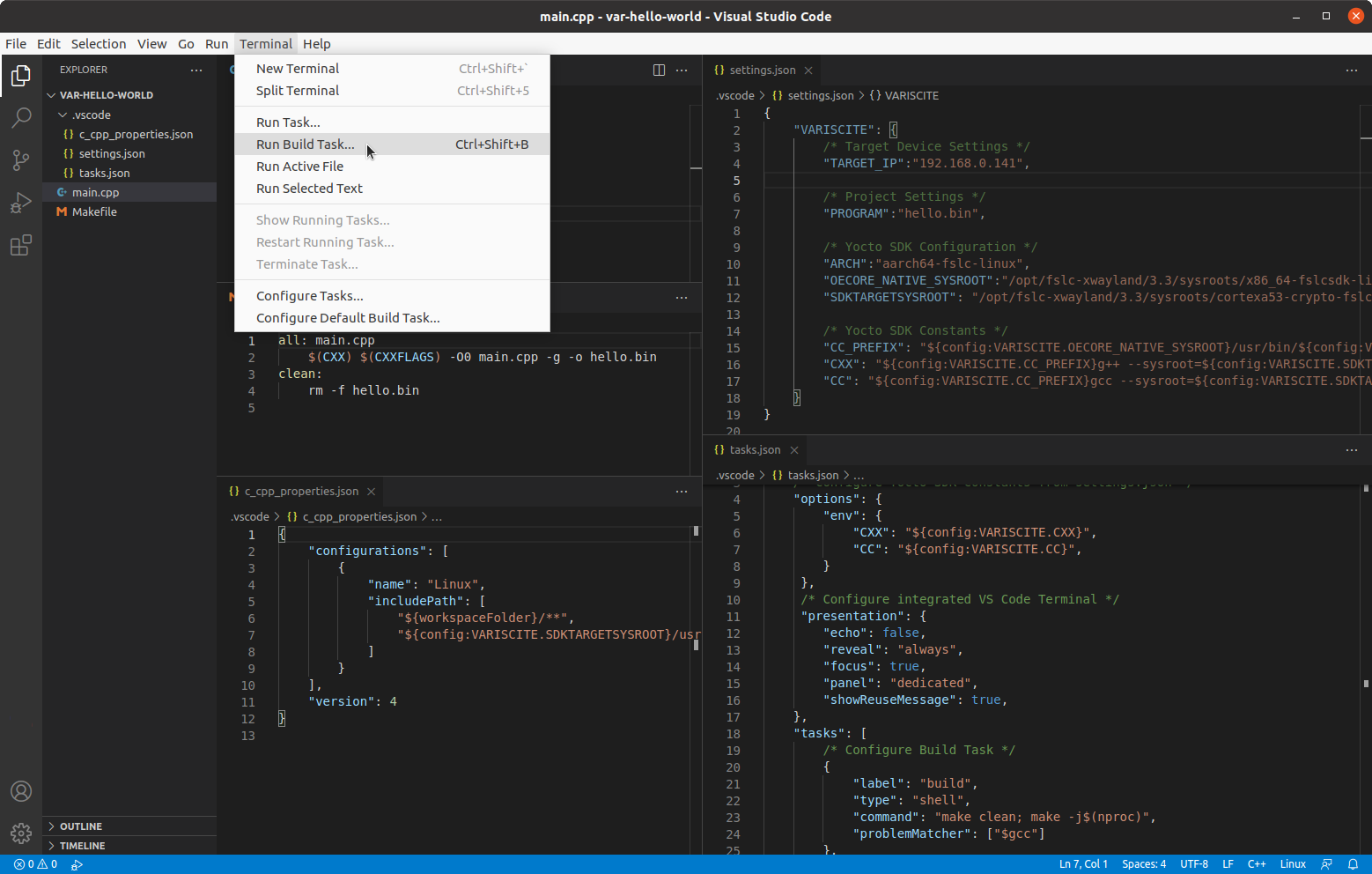Image resolution: width=1372 pixels, height=874 pixels.
Task: Choose Split Terminal menu entry
Action: [392, 91]
